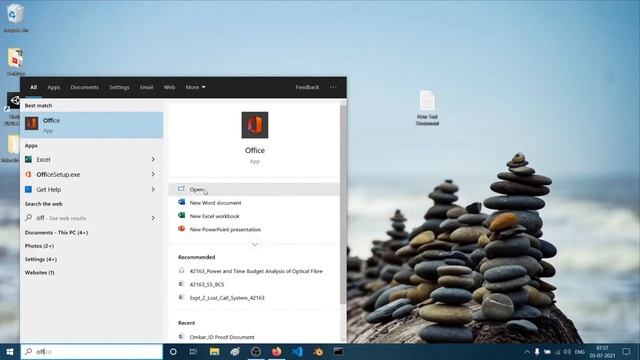The image size is (640, 360).
Task: Expand more Office actions chevron
Action: 255,244
